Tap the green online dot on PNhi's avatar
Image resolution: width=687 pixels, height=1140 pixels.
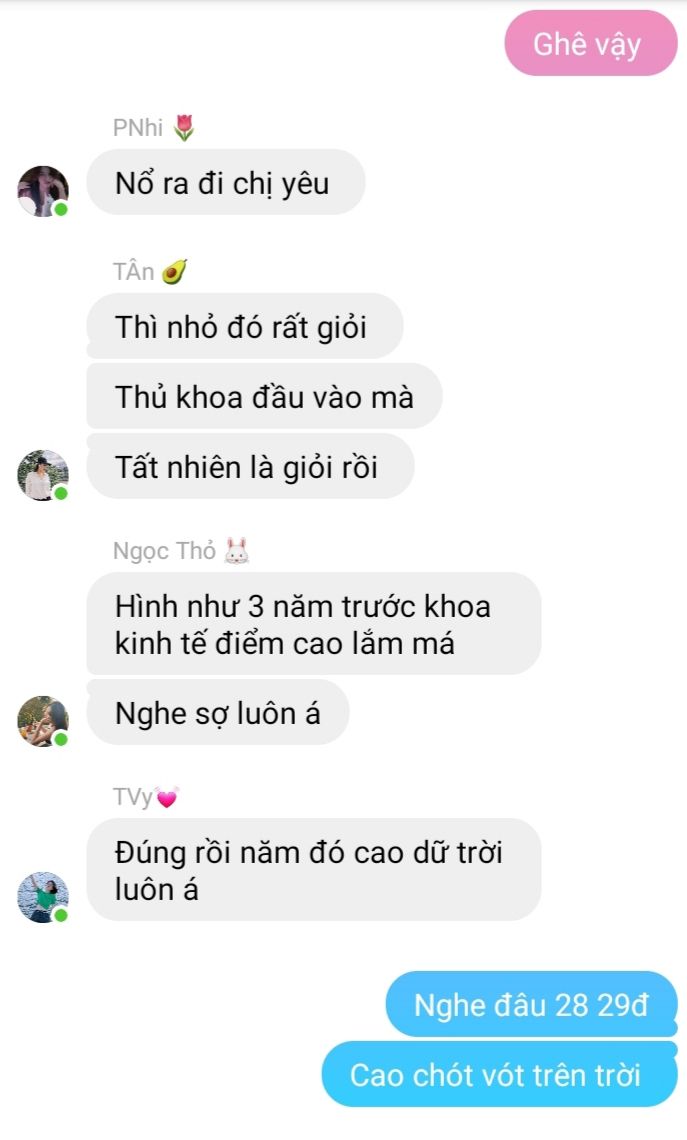pos(61,209)
